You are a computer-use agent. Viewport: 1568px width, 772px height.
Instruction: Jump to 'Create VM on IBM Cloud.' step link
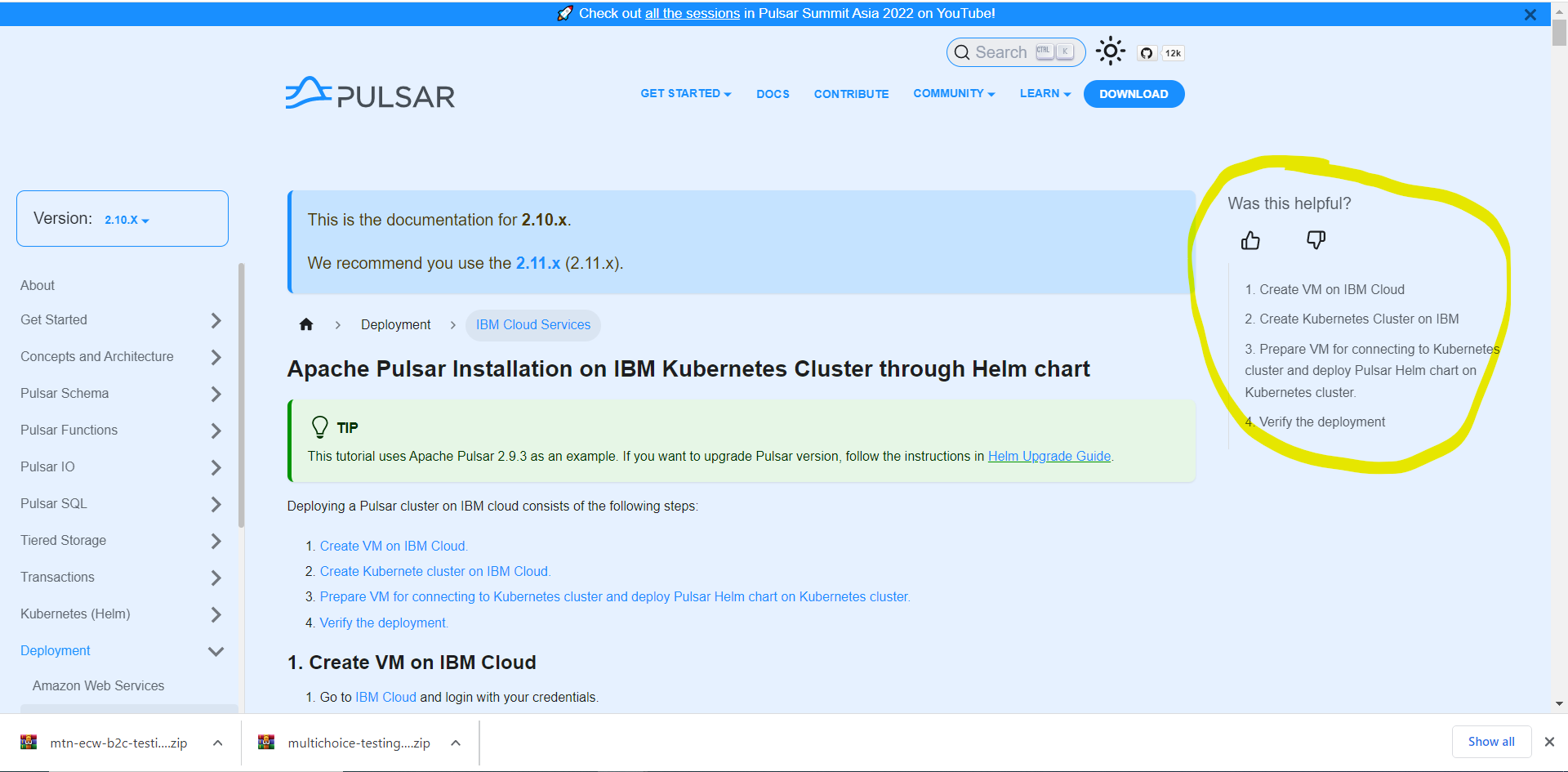(394, 546)
